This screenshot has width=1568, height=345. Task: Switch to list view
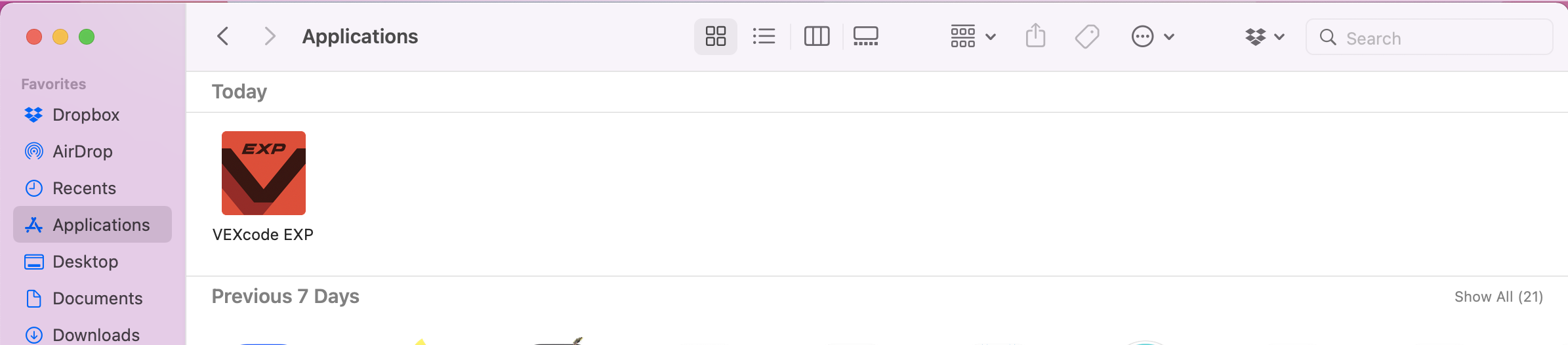tap(764, 36)
